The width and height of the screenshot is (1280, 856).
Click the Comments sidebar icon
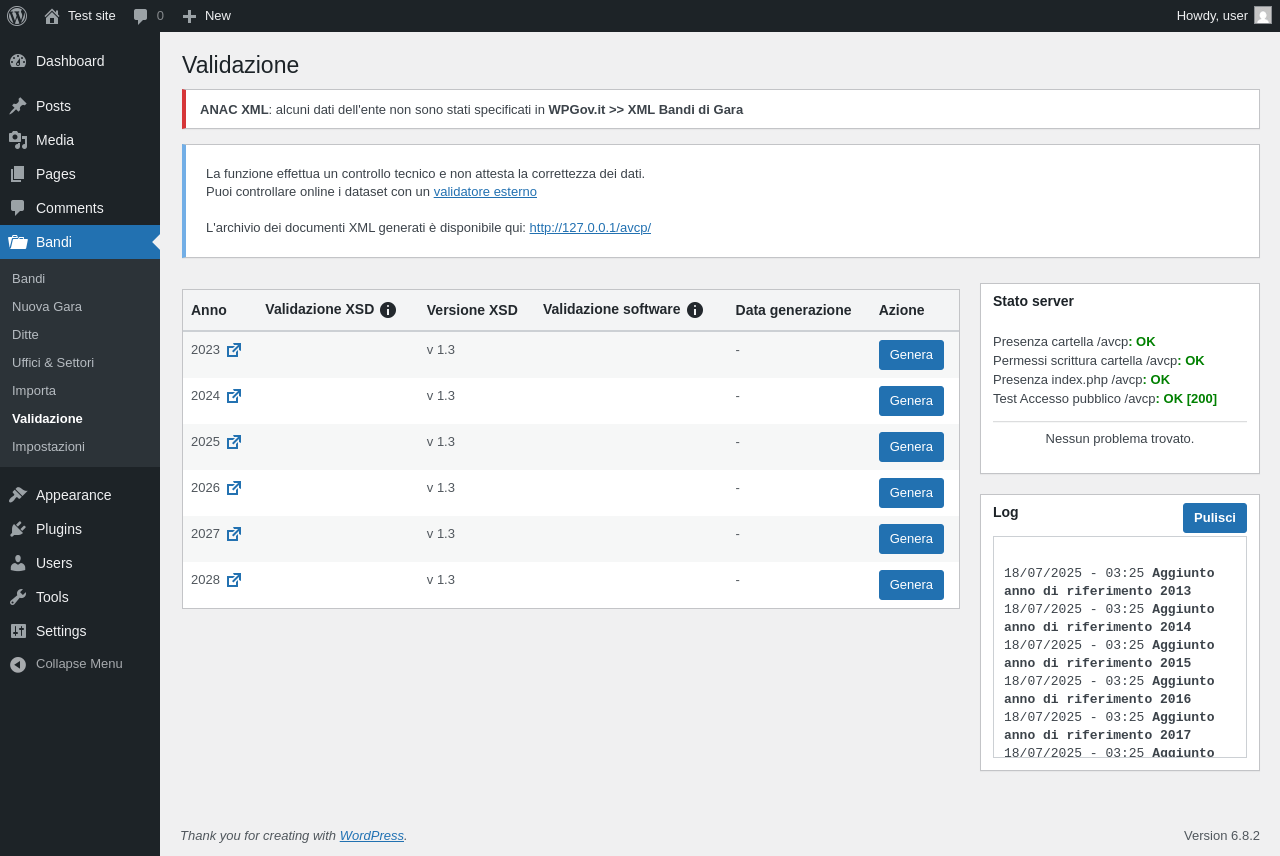click(18, 208)
